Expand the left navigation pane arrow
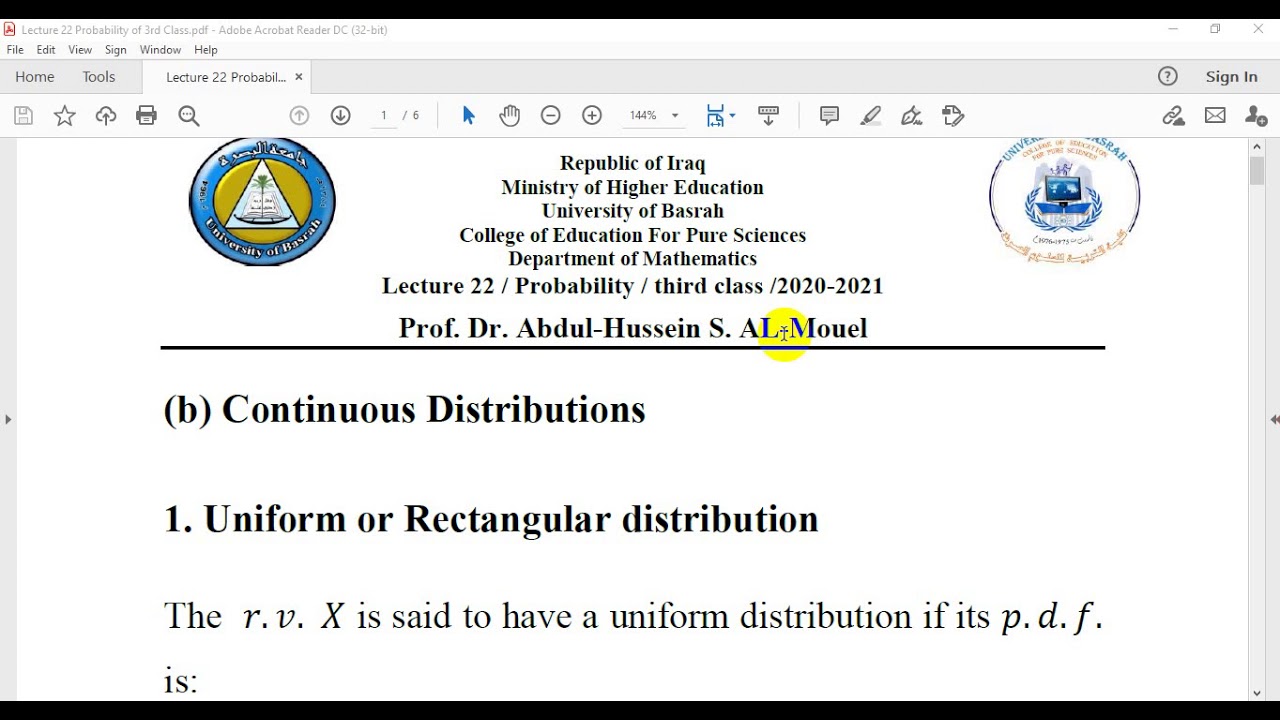 pos(8,419)
